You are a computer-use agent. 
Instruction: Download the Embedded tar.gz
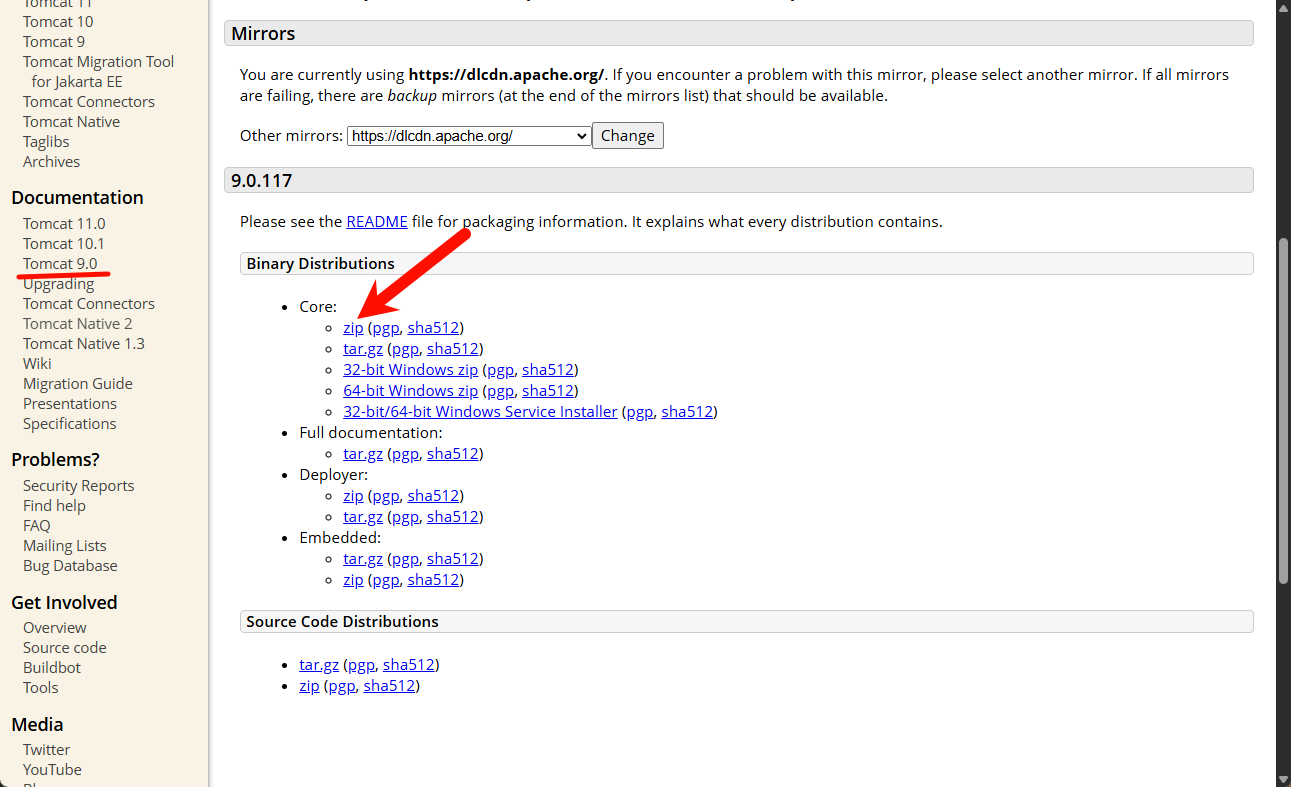pos(363,559)
